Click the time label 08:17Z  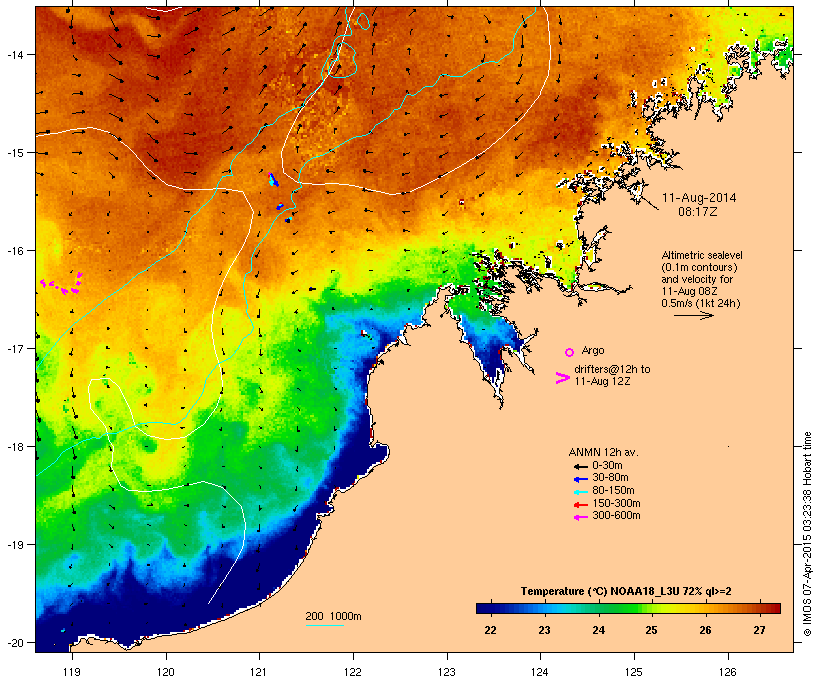click(698, 212)
